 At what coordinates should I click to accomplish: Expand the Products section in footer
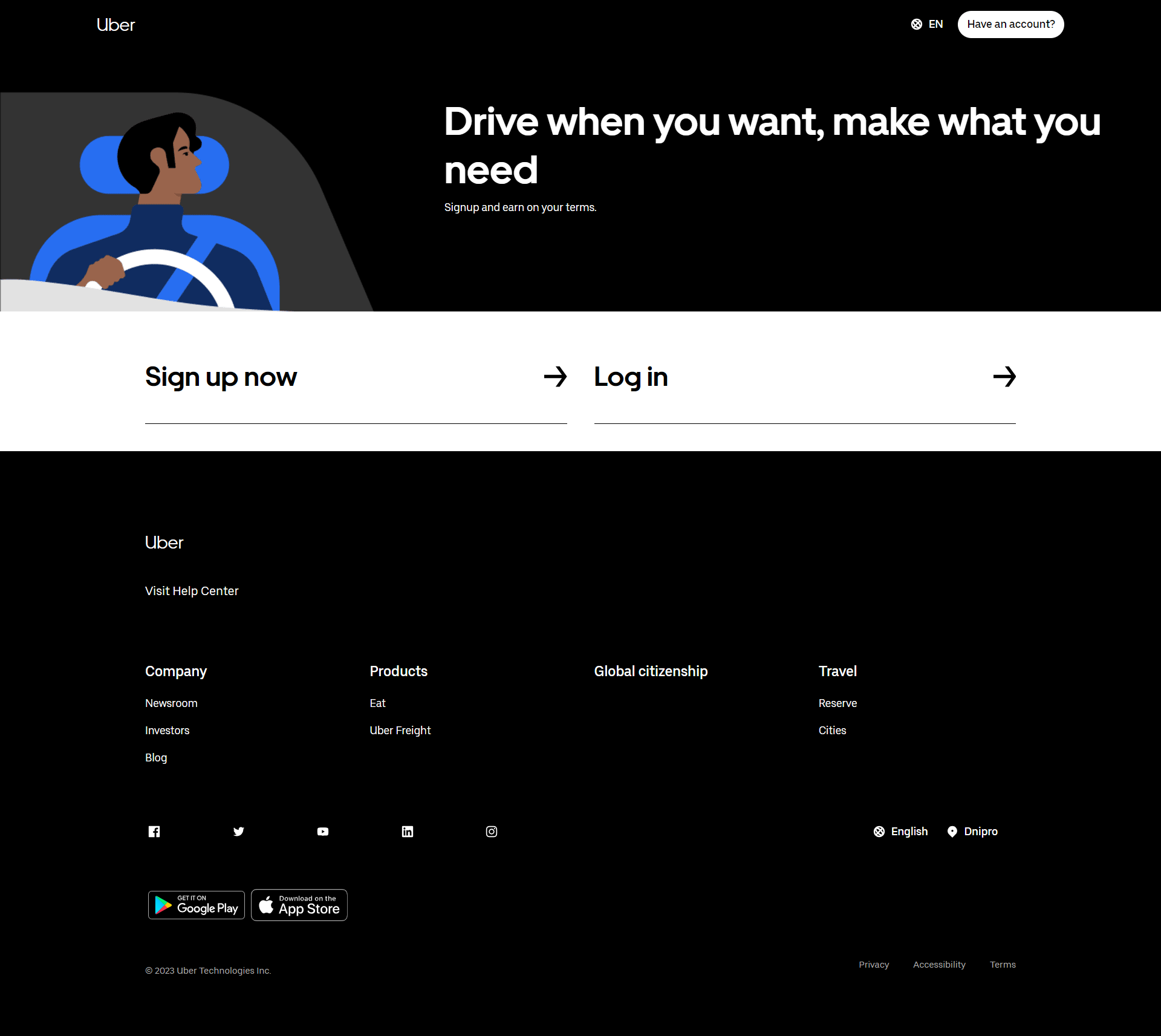click(x=398, y=671)
